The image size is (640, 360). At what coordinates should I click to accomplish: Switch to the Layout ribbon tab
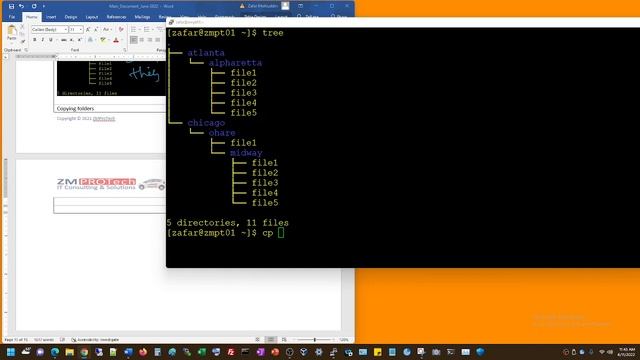pyautogui.click(x=91, y=17)
